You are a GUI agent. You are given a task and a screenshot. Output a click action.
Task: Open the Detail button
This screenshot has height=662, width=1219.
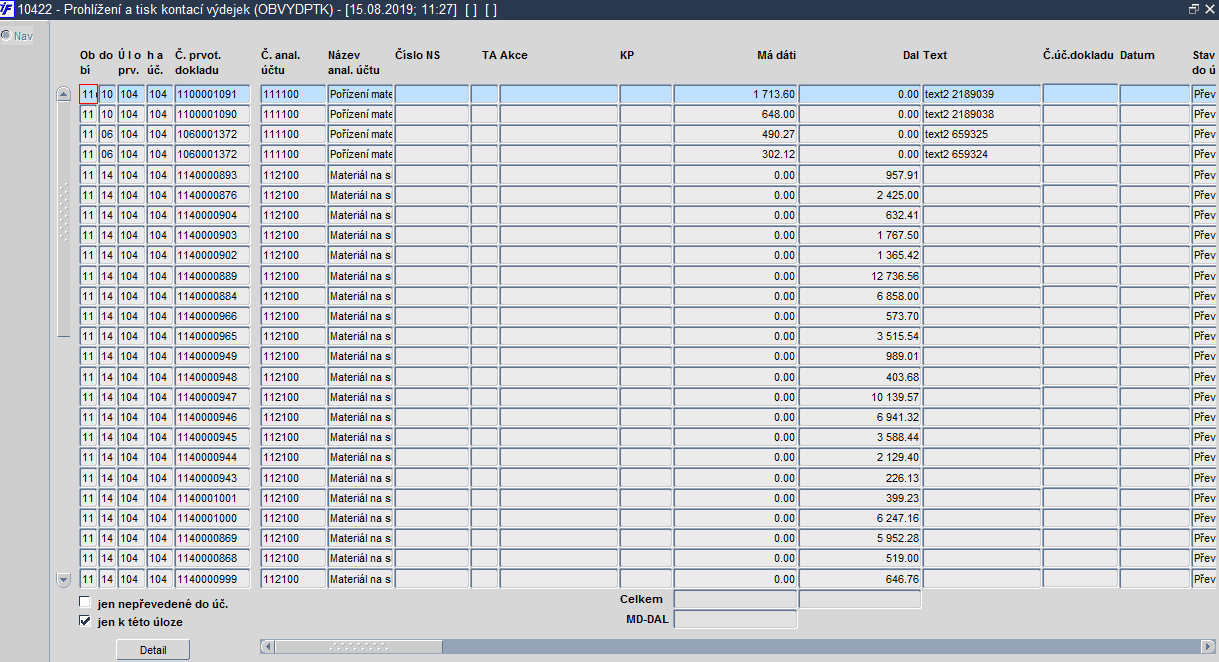point(153,650)
